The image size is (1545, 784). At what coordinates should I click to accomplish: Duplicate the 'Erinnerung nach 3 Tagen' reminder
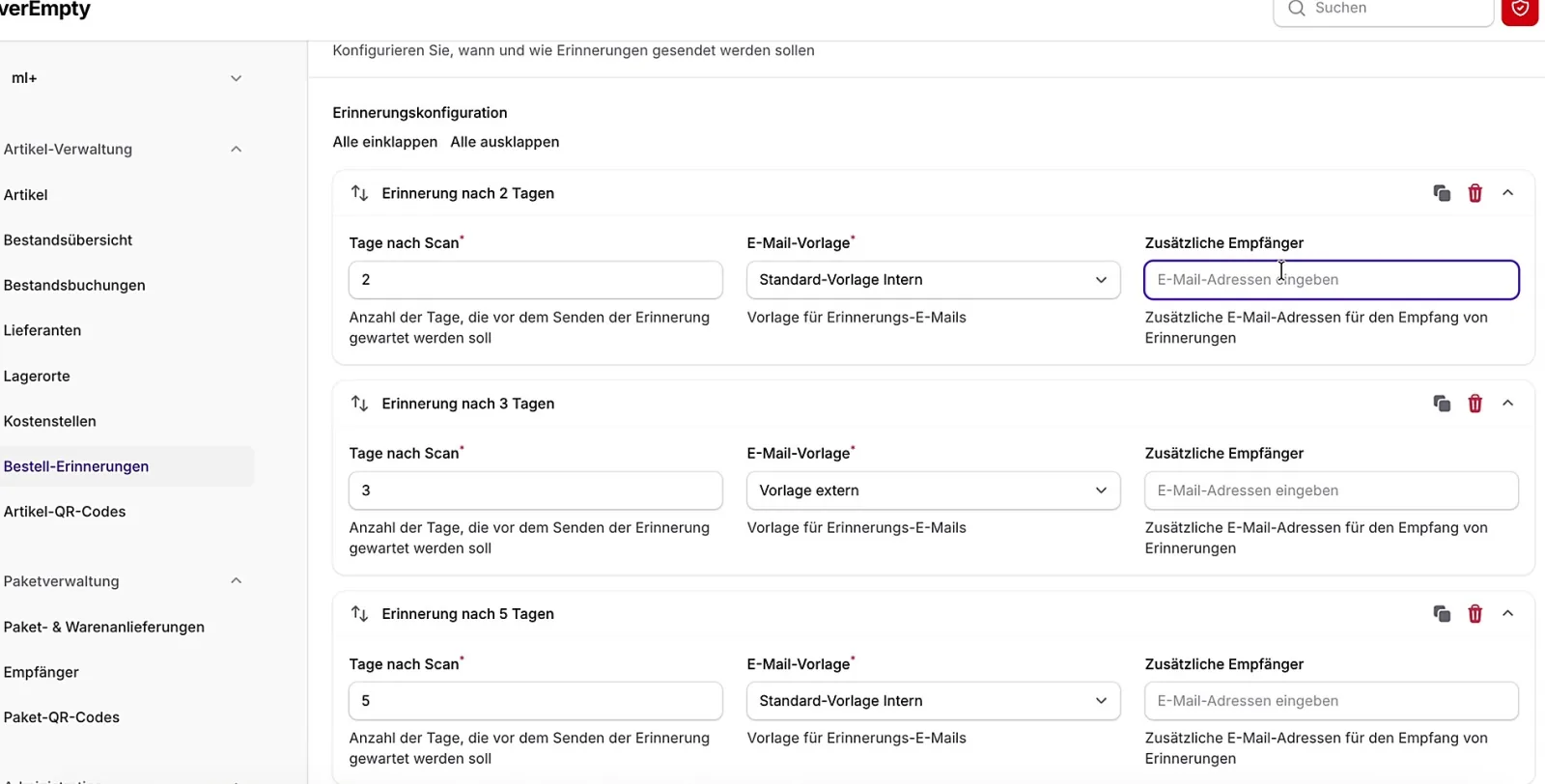point(1442,404)
